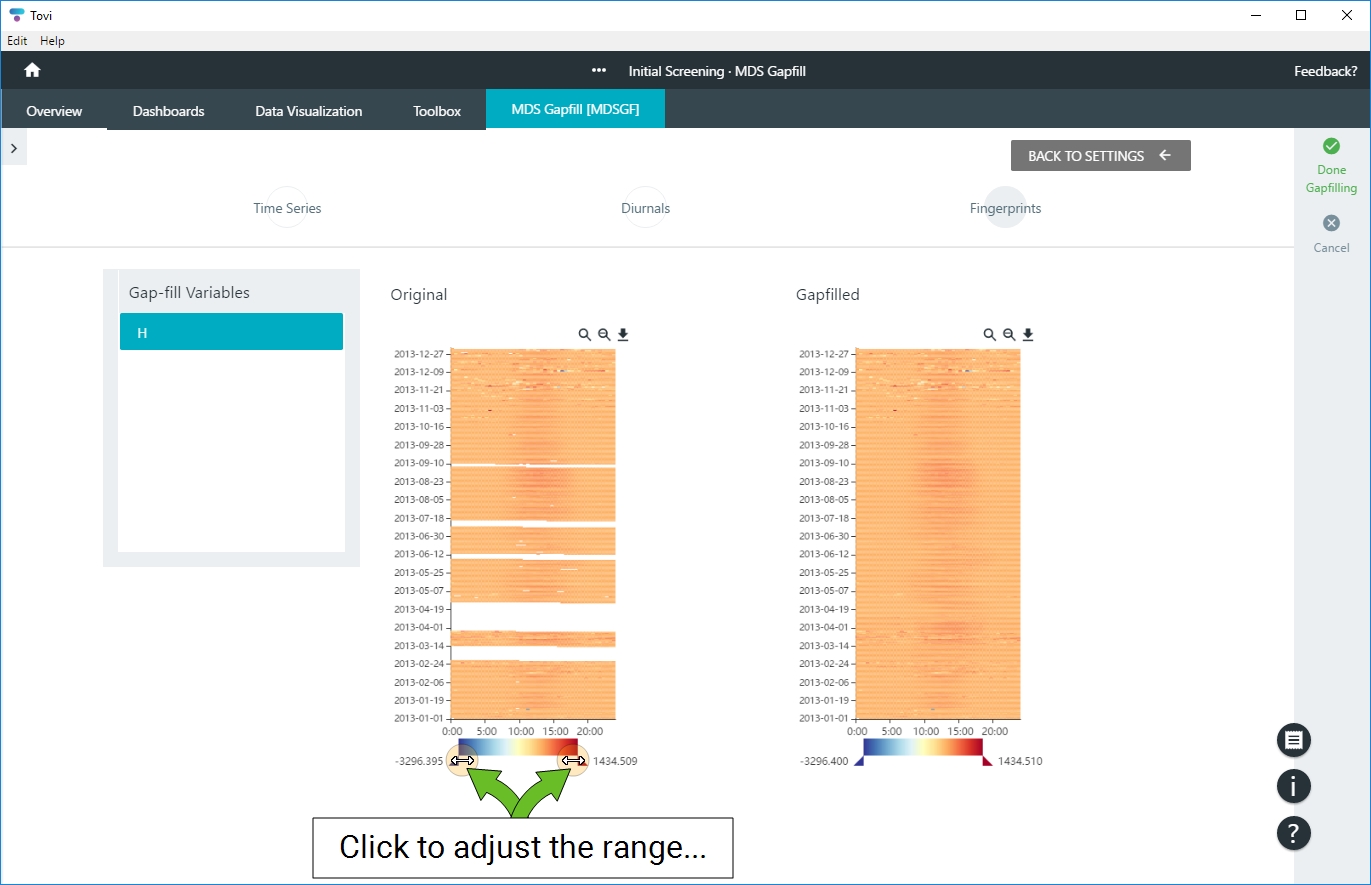1371x885 pixels.
Task: Download the Gapfilled fingerprint plot
Action: click(1028, 335)
